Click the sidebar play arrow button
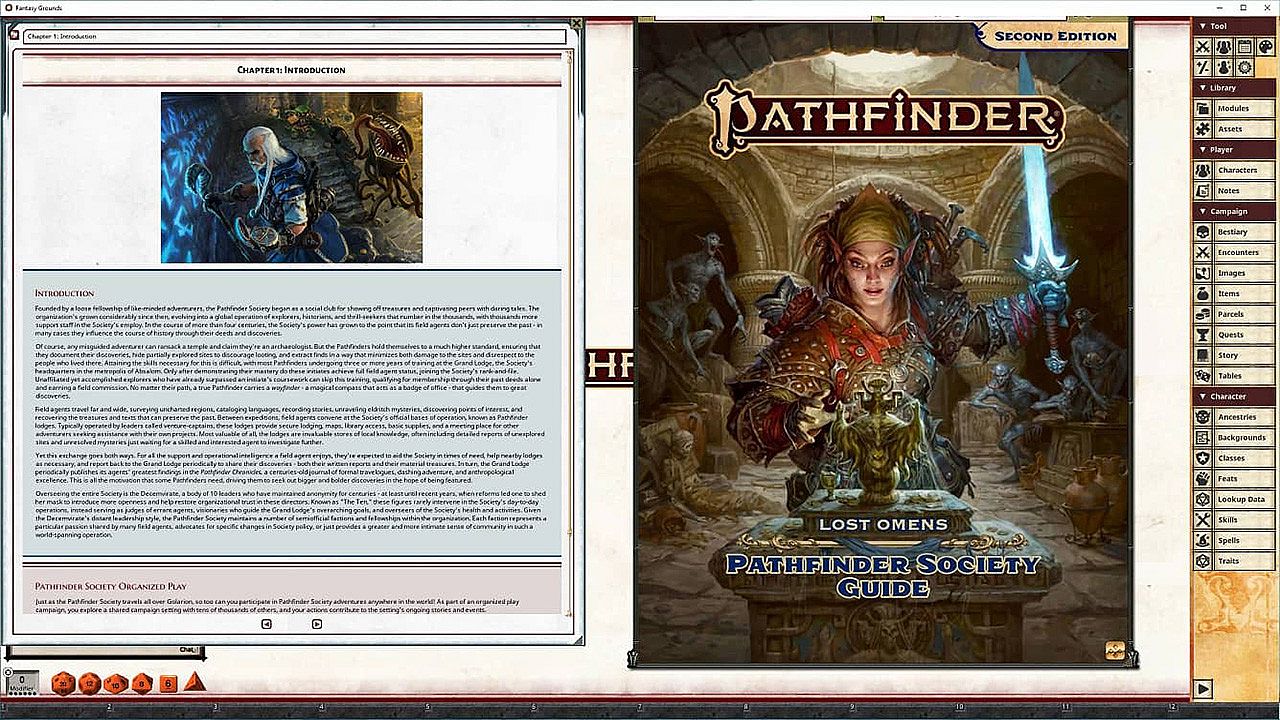 1204,688
